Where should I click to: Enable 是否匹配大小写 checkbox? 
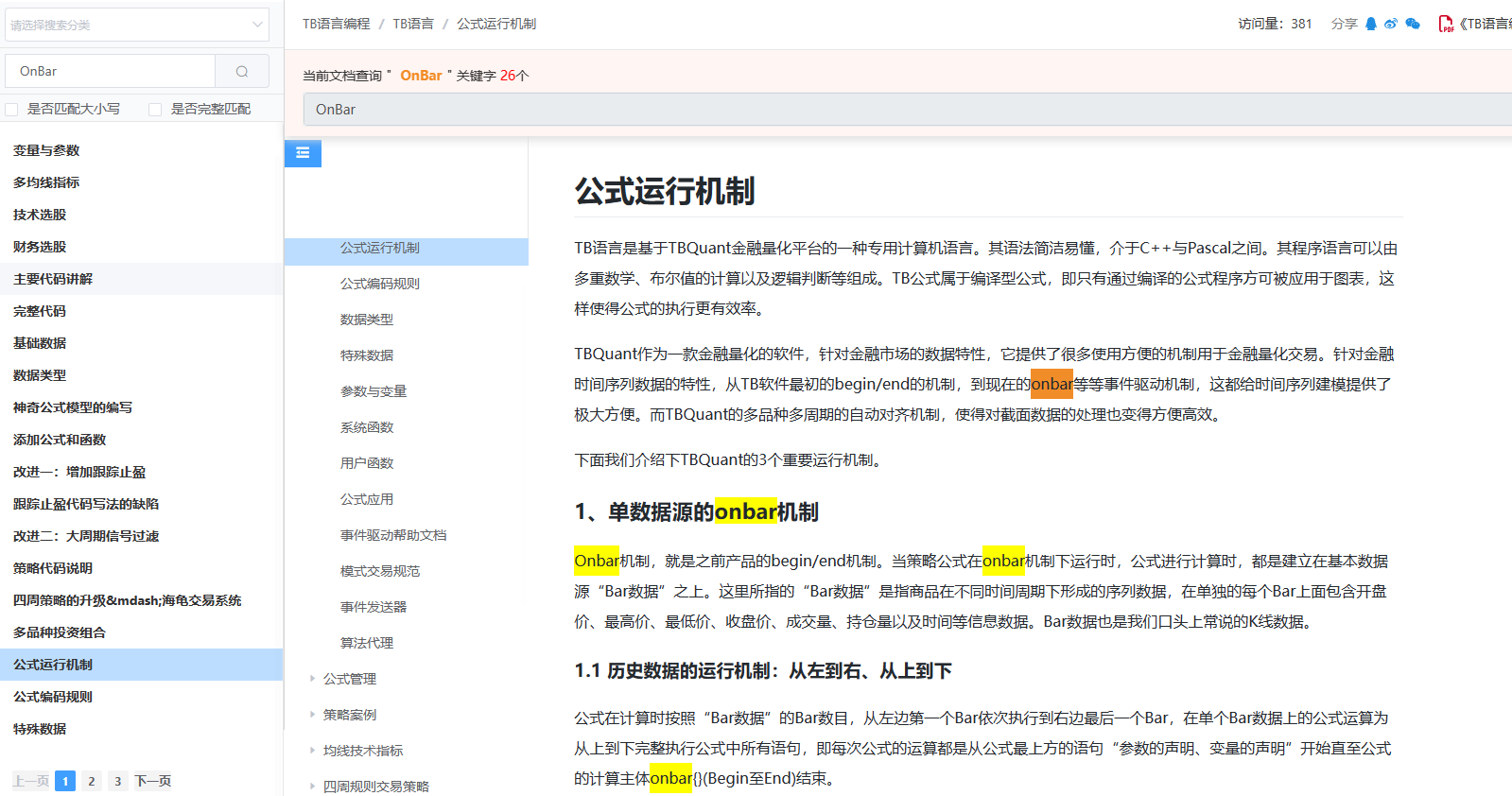(11, 110)
